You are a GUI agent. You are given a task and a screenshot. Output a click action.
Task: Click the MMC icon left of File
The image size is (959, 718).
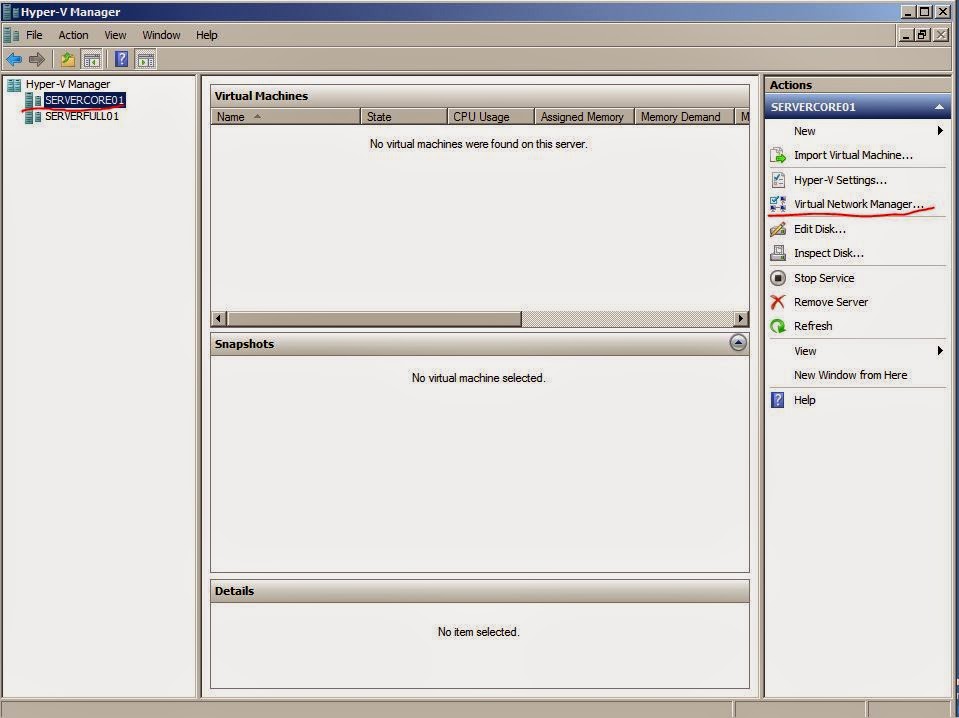(x=11, y=35)
